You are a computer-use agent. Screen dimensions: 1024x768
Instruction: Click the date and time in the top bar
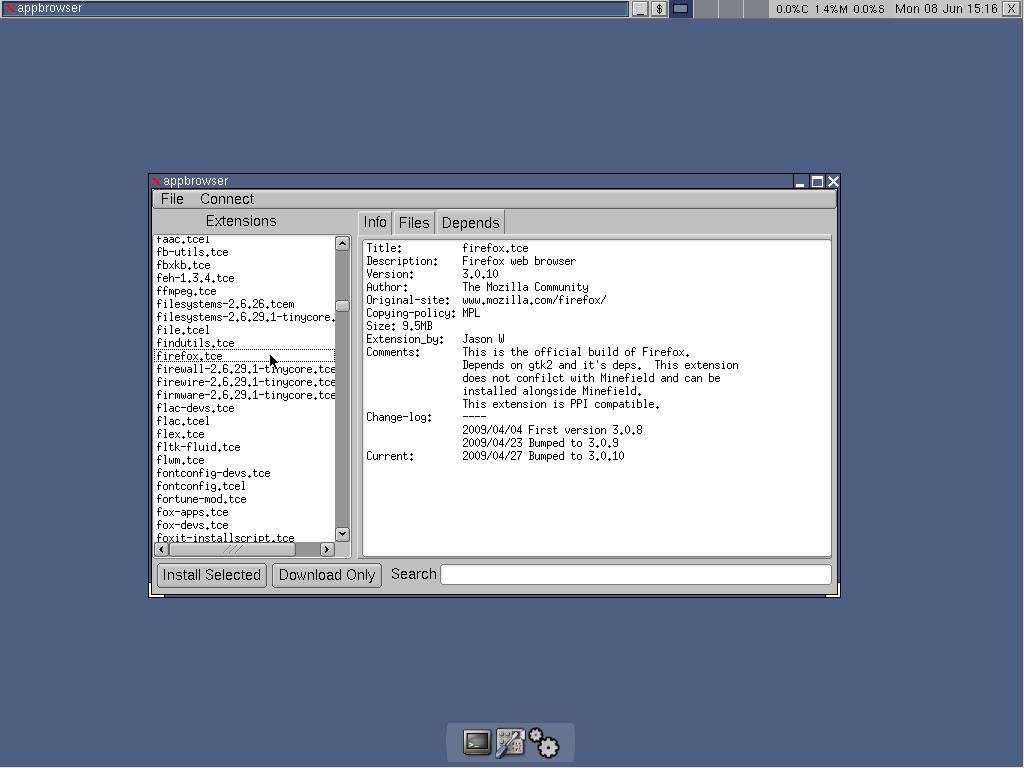click(x=946, y=8)
